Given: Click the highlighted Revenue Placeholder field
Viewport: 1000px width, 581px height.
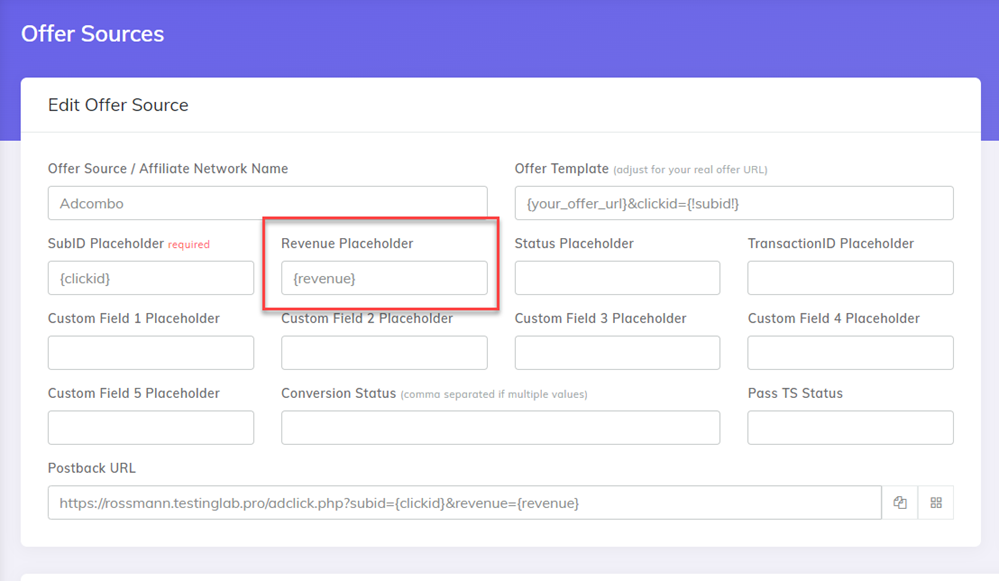Looking at the screenshot, I should 384,278.
